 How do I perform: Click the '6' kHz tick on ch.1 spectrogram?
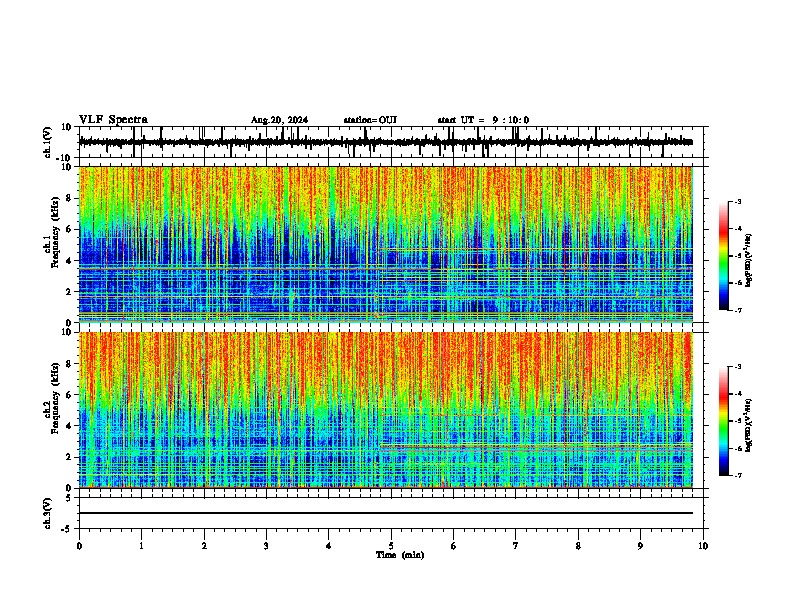(x=69, y=230)
